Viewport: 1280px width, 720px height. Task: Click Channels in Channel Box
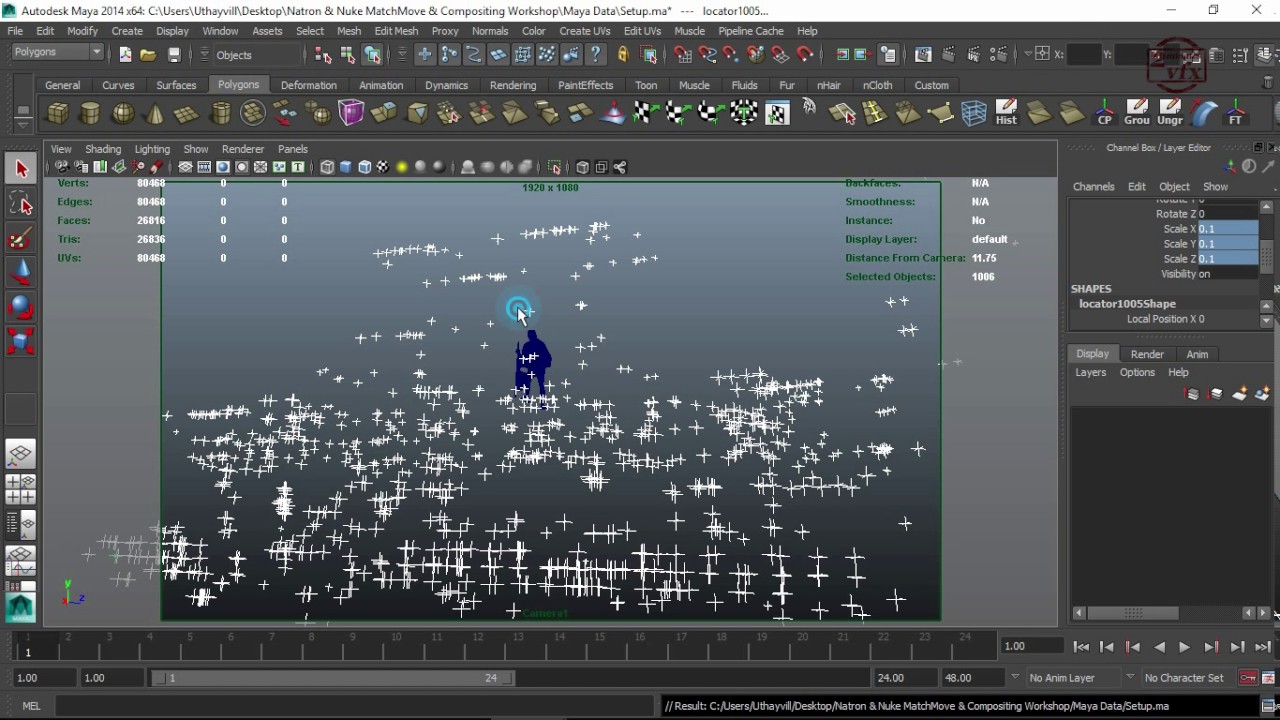1093,187
